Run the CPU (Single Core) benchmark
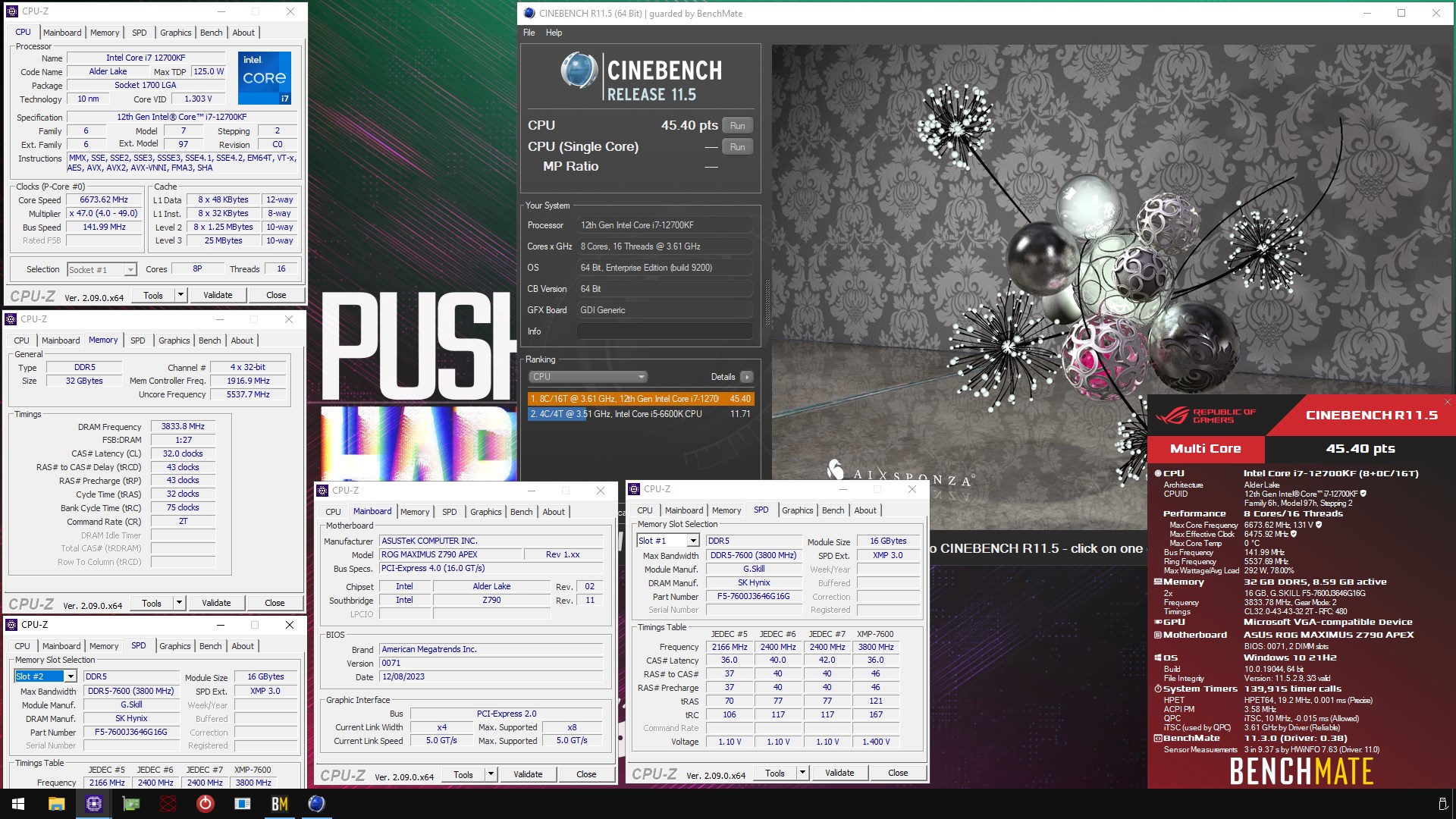1456x819 pixels. (737, 147)
